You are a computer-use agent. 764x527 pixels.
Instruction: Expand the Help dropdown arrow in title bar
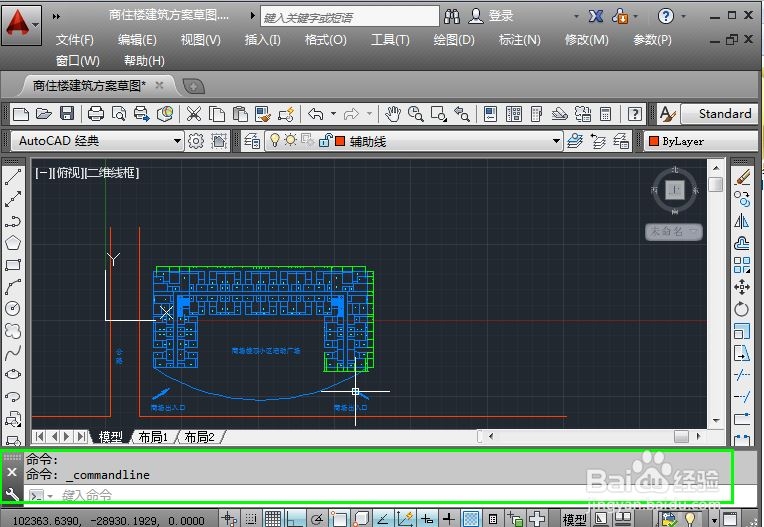pos(684,17)
